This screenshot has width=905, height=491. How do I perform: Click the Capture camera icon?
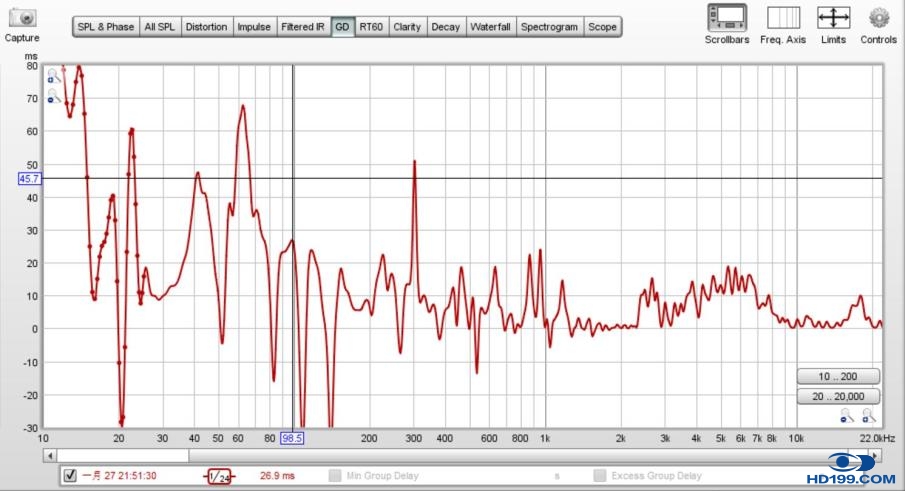(22, 17)
